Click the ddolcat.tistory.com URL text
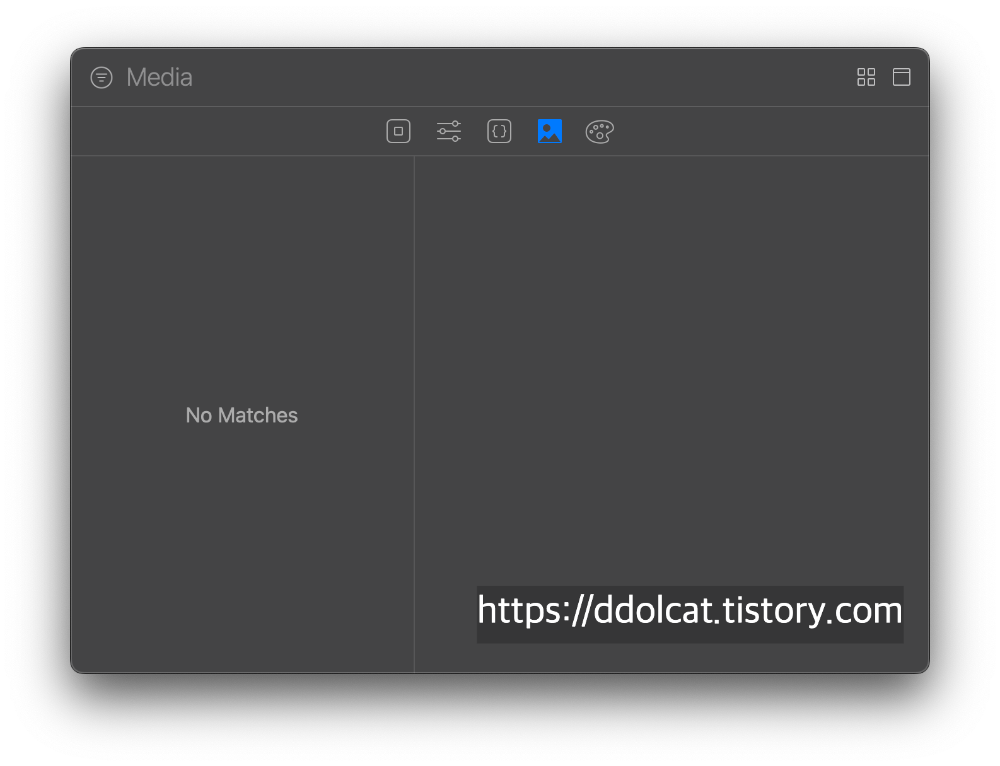Image resolution: width=1000 pixels, height=766 pixels. [x=689, y=610]
